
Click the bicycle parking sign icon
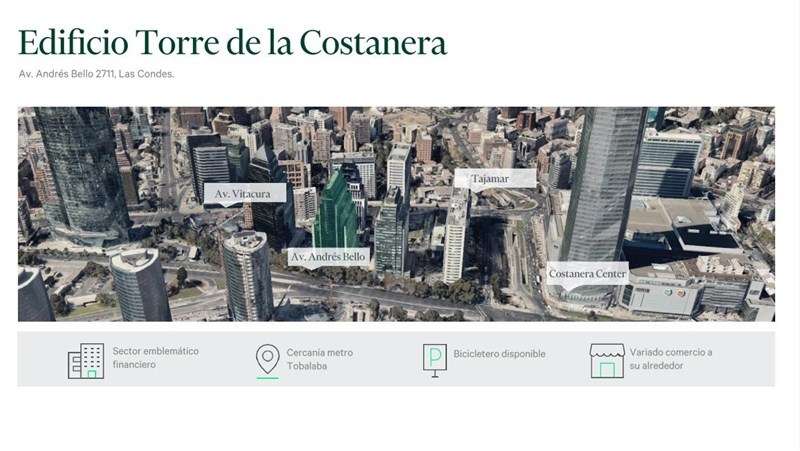coord(435,360)
